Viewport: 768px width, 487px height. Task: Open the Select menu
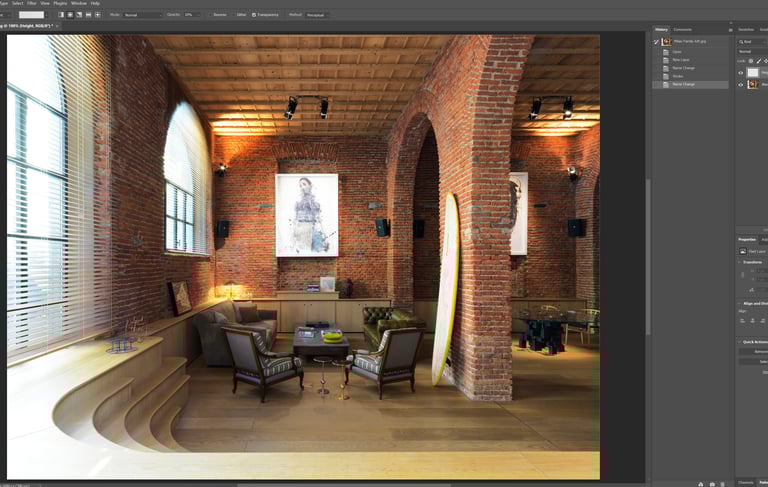[x=18, y=3]
